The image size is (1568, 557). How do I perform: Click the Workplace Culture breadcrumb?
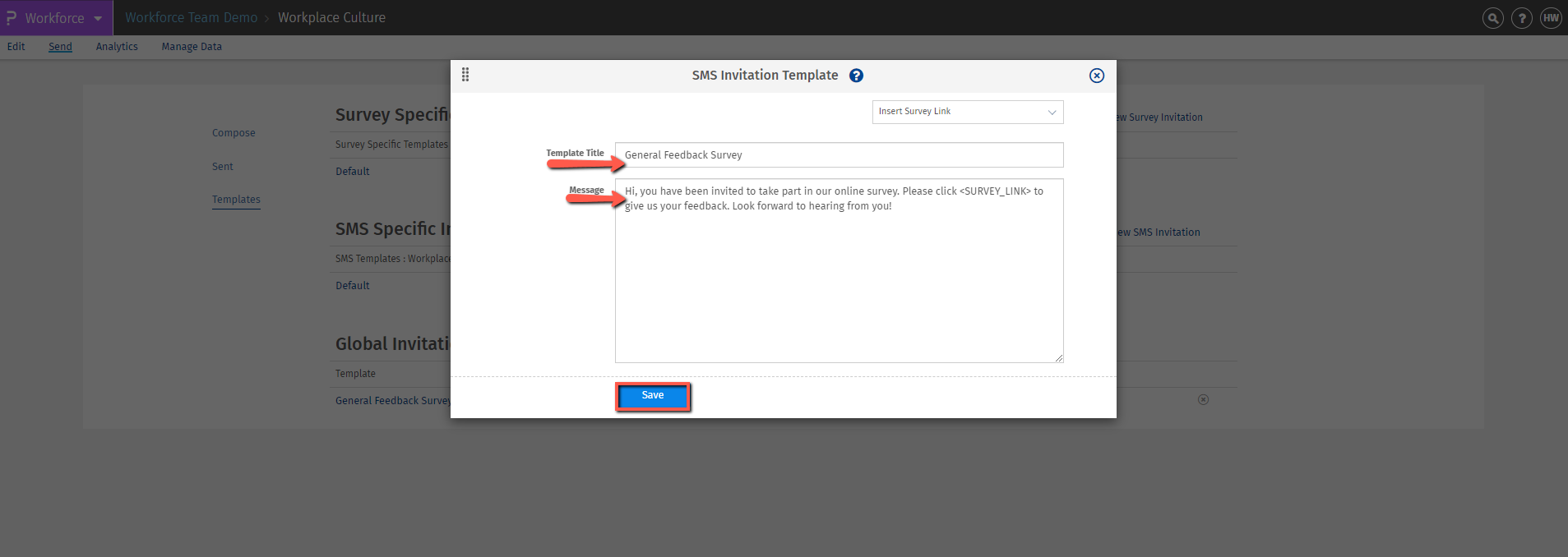coord(331,17)
